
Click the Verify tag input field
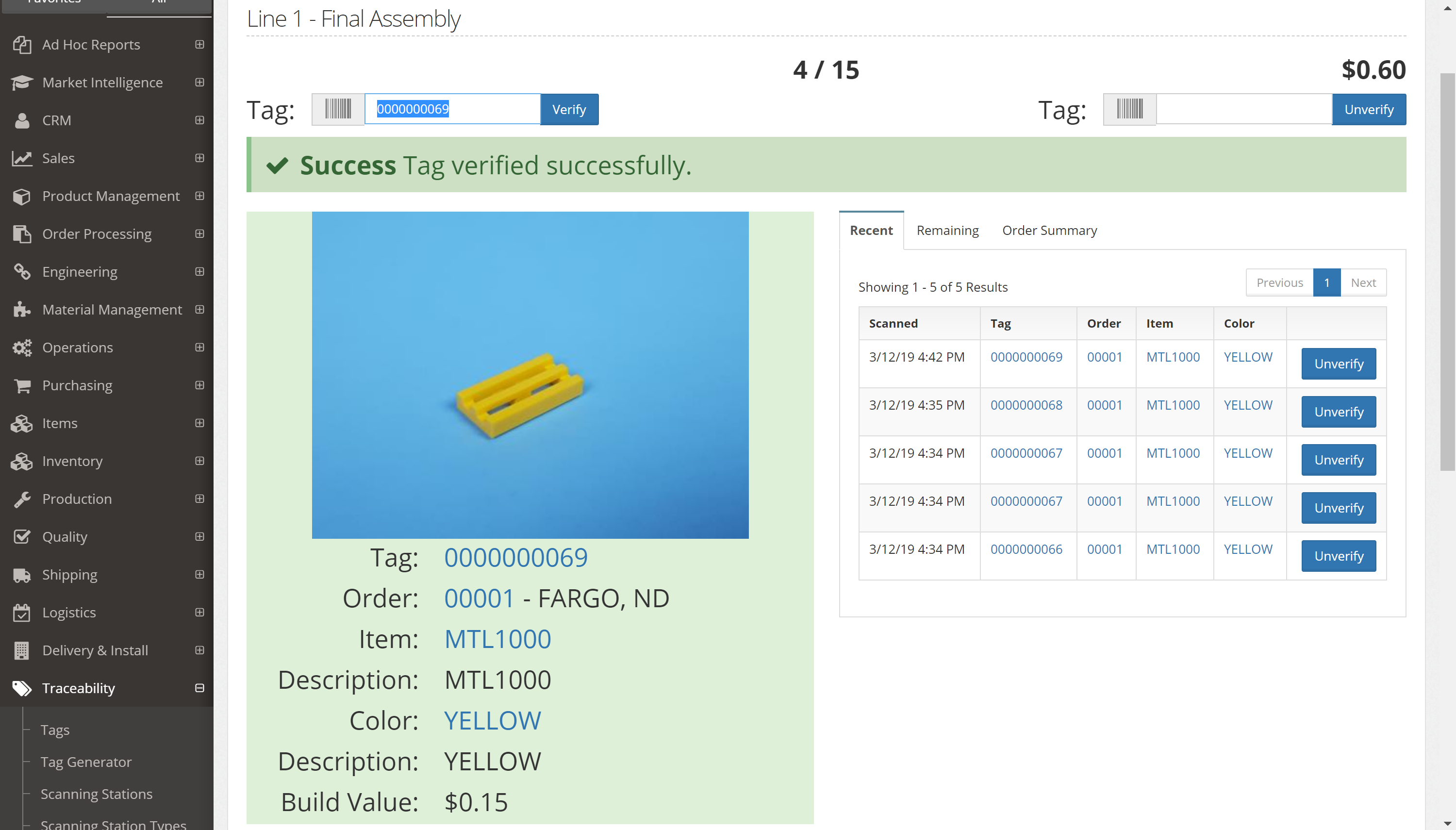[452, 109]
